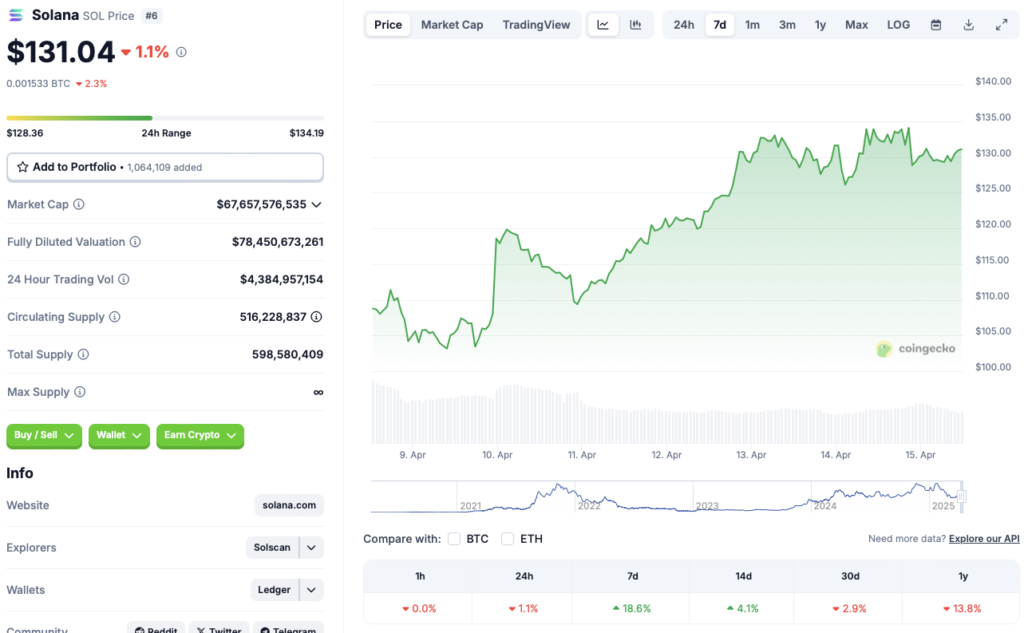Expand the Solscan explorers dropdown arrow
1024x633 pixels.
tap(312, 548)
